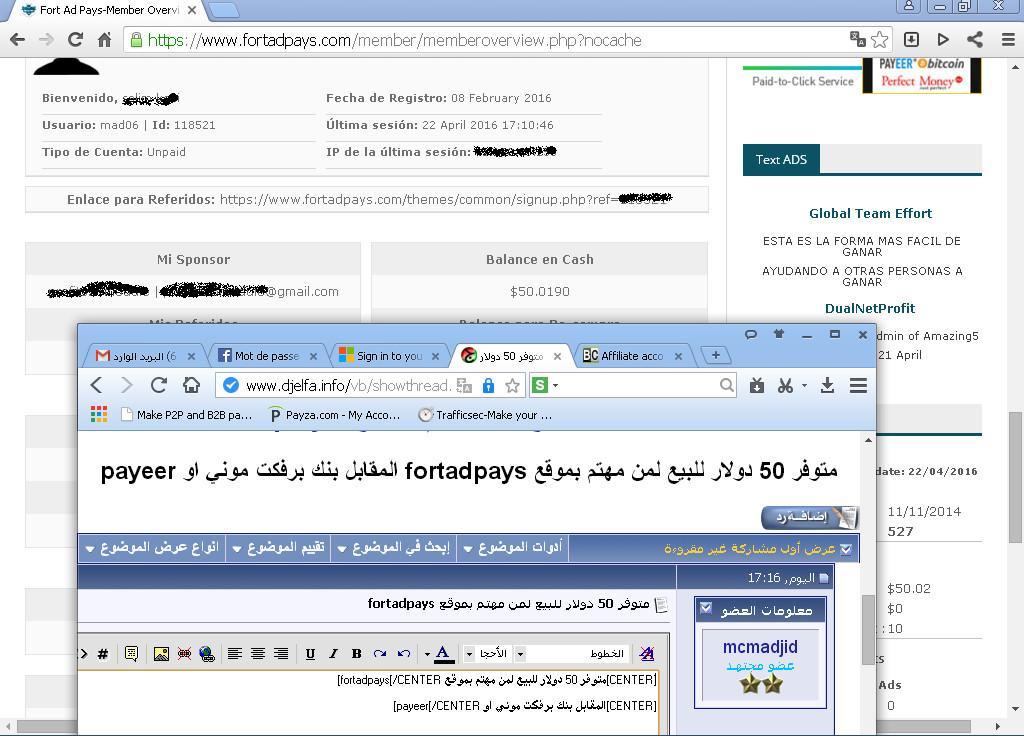Click the إضافة رد add reply button
1024x736 pixels.
pos(810,517)
